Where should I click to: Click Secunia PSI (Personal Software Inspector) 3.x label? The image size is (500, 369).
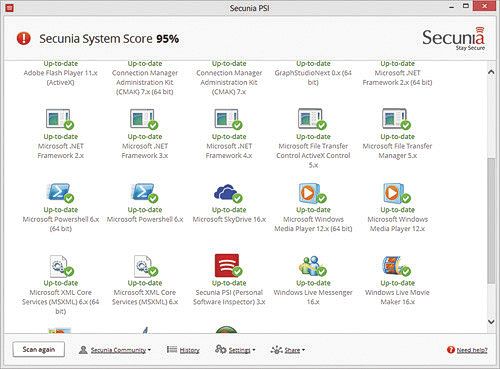pyautogui.click(x=229, y=297)
